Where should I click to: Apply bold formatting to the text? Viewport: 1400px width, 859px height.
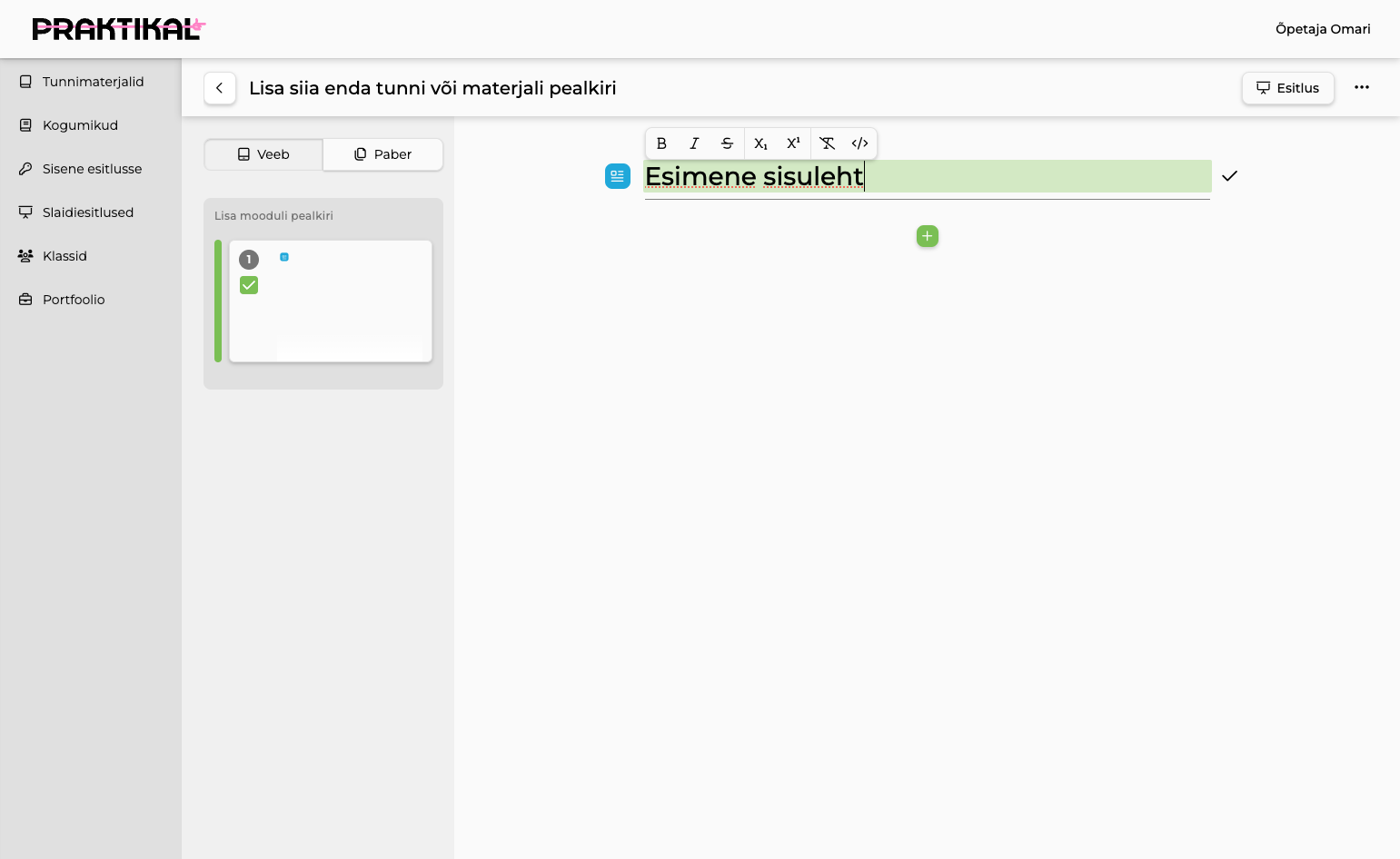point(661,143)
